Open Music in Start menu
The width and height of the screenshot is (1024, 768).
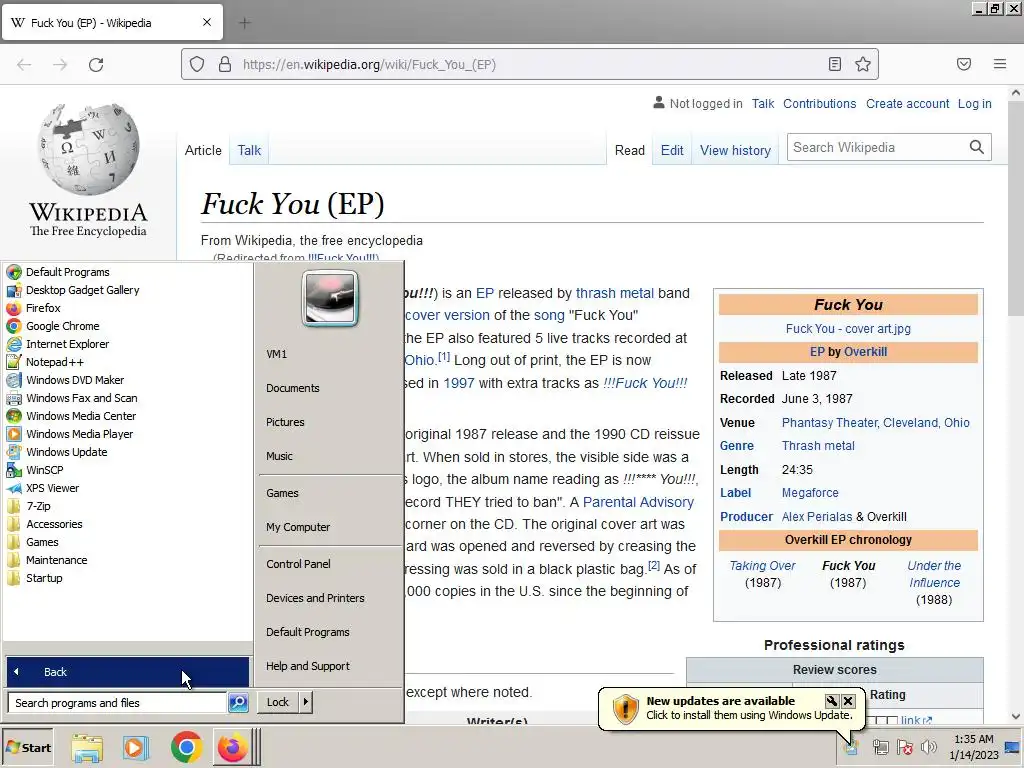(x=280, y=456)
